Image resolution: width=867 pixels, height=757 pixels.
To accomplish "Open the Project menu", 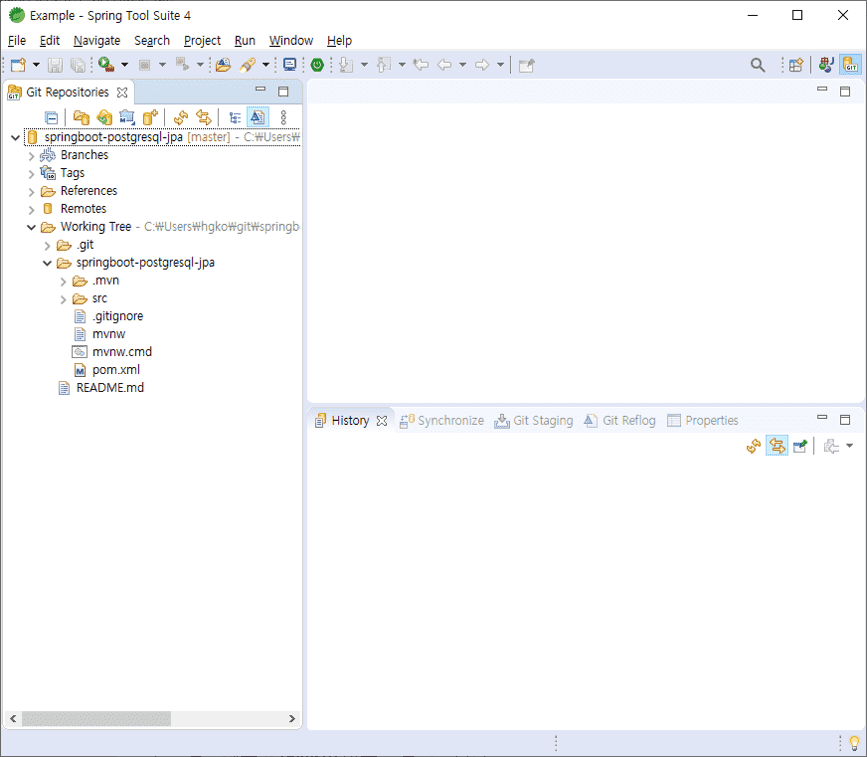I will click(202, 40).
